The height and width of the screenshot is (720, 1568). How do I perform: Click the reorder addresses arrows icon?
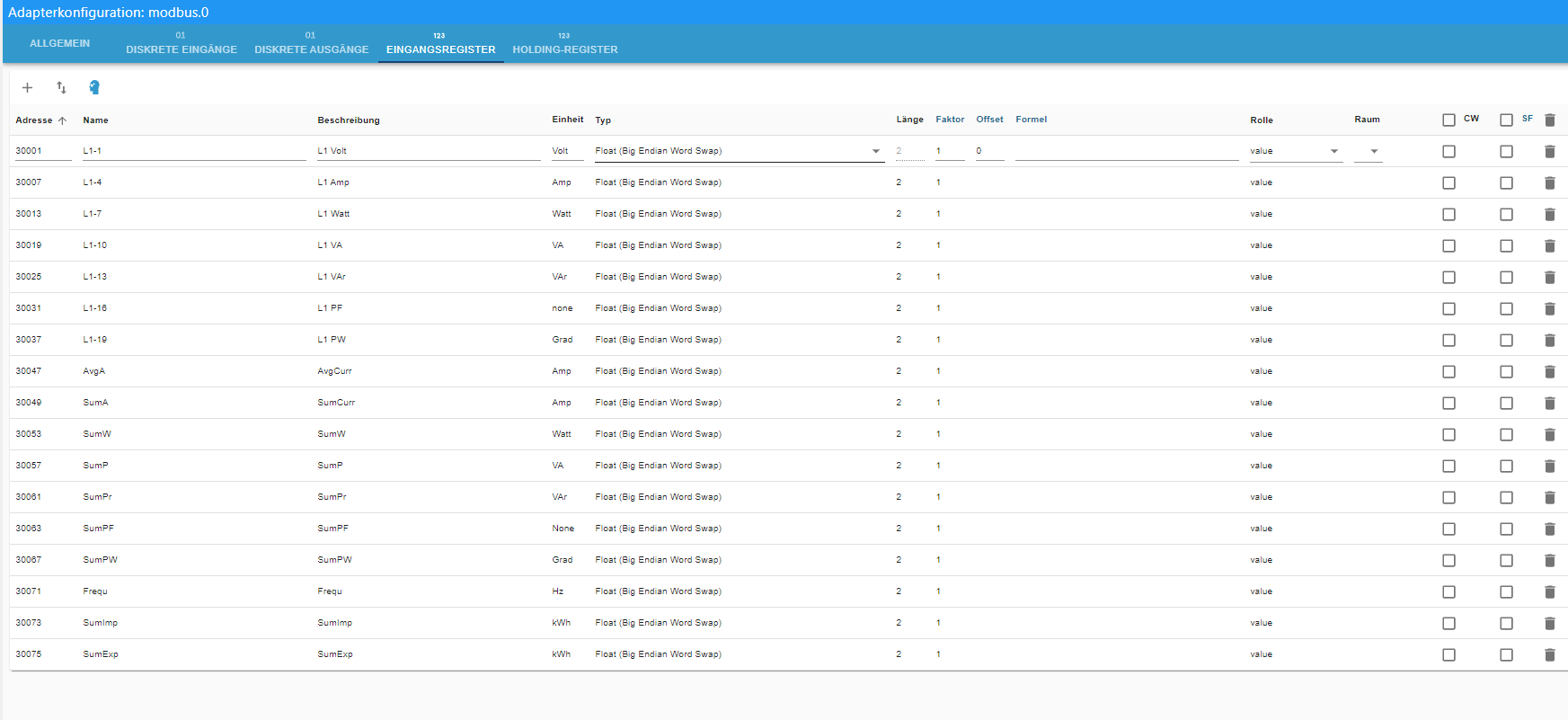(x=61, y=87)
